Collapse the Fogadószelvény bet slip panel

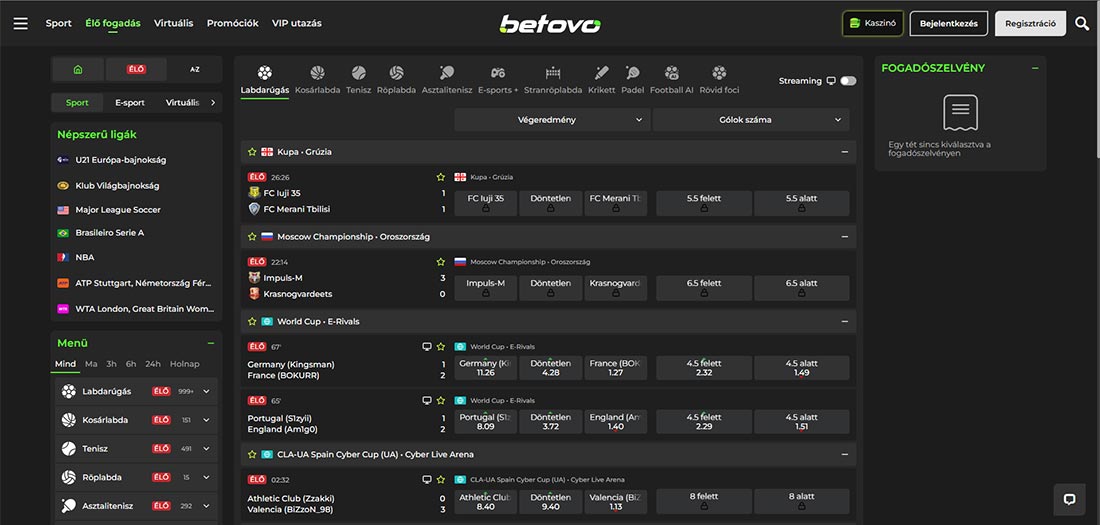[1035, 68]
